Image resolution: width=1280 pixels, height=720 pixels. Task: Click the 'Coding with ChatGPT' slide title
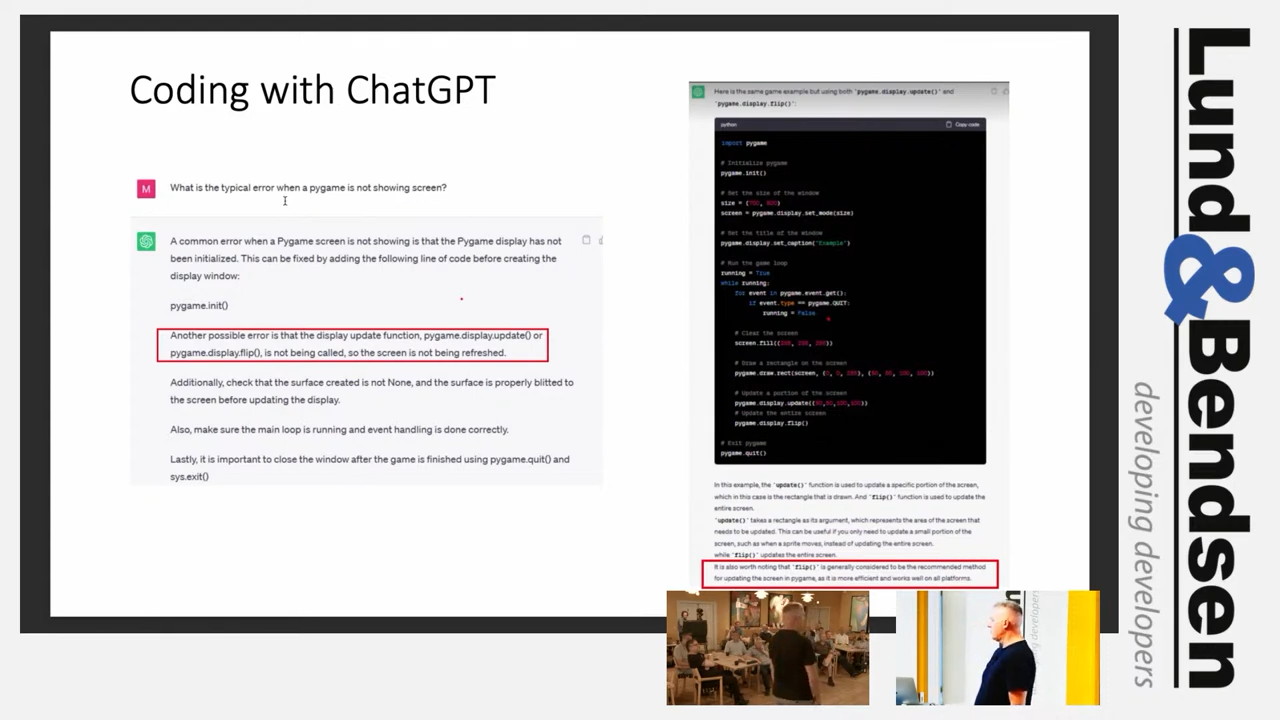coord(312,90)
